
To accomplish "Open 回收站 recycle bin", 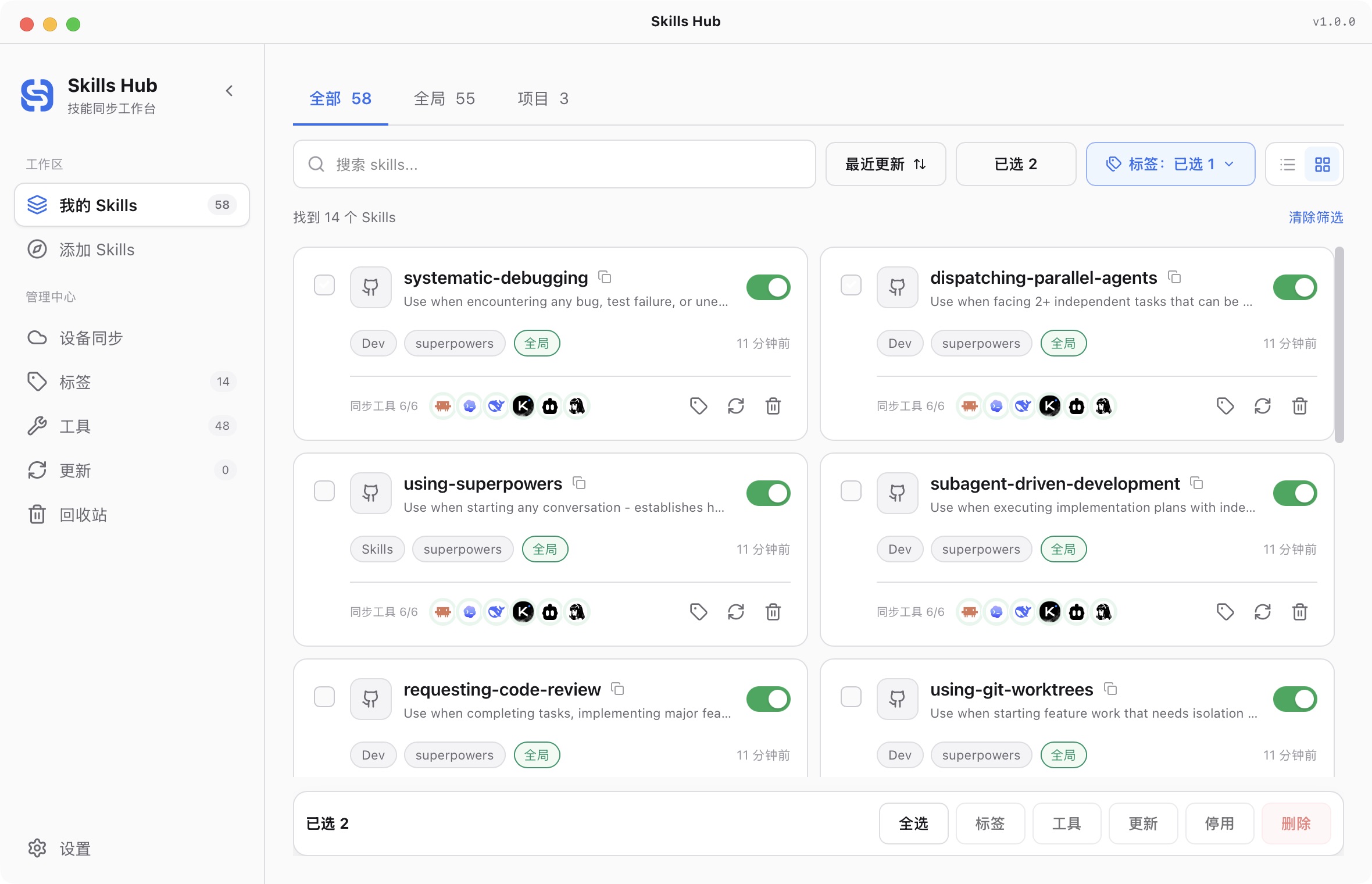I will [132, 515].
